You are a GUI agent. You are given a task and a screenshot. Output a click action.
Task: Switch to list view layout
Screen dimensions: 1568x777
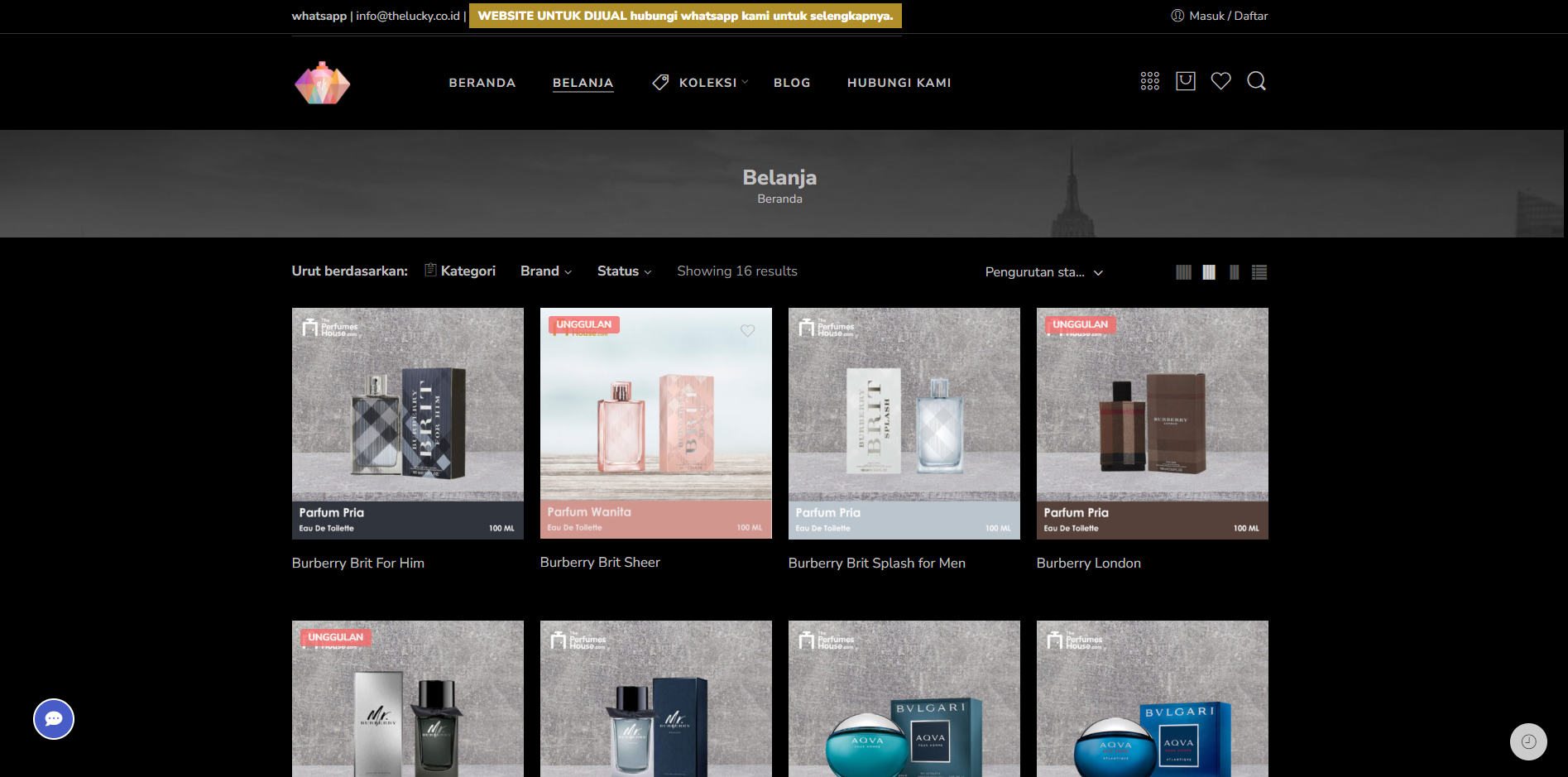point(1259,272)
